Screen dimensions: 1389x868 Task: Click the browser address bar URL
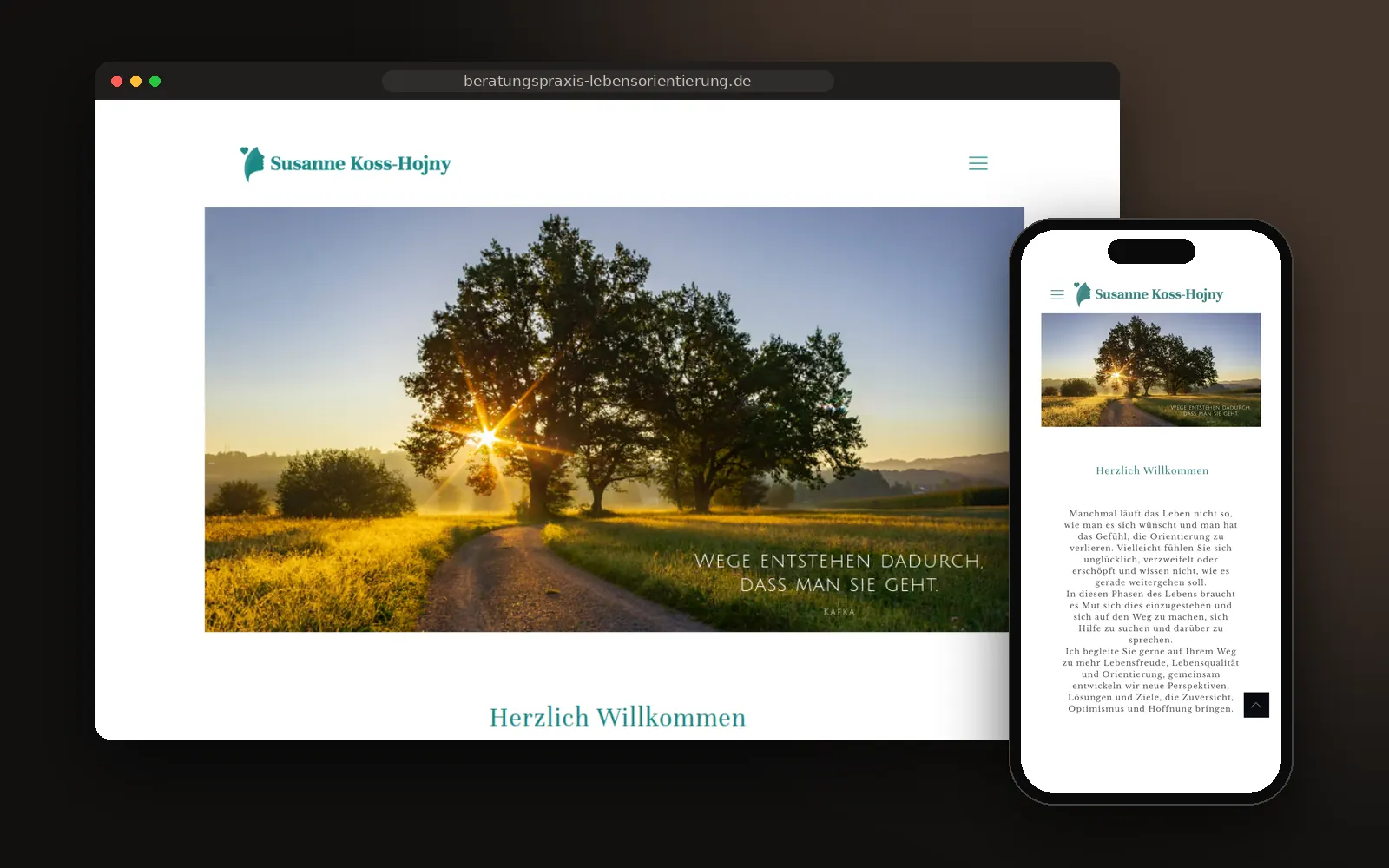coord(608,81)
